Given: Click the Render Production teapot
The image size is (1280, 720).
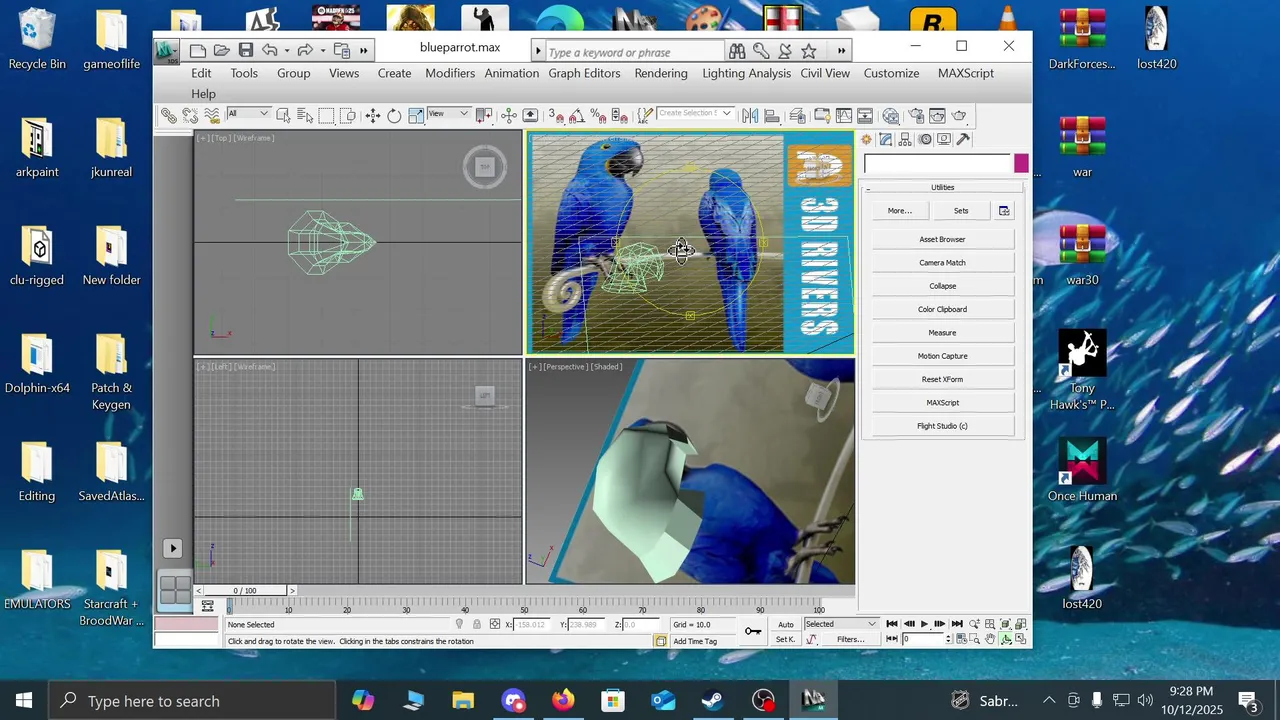Looking at the screenshot, I should pos(958,115).
